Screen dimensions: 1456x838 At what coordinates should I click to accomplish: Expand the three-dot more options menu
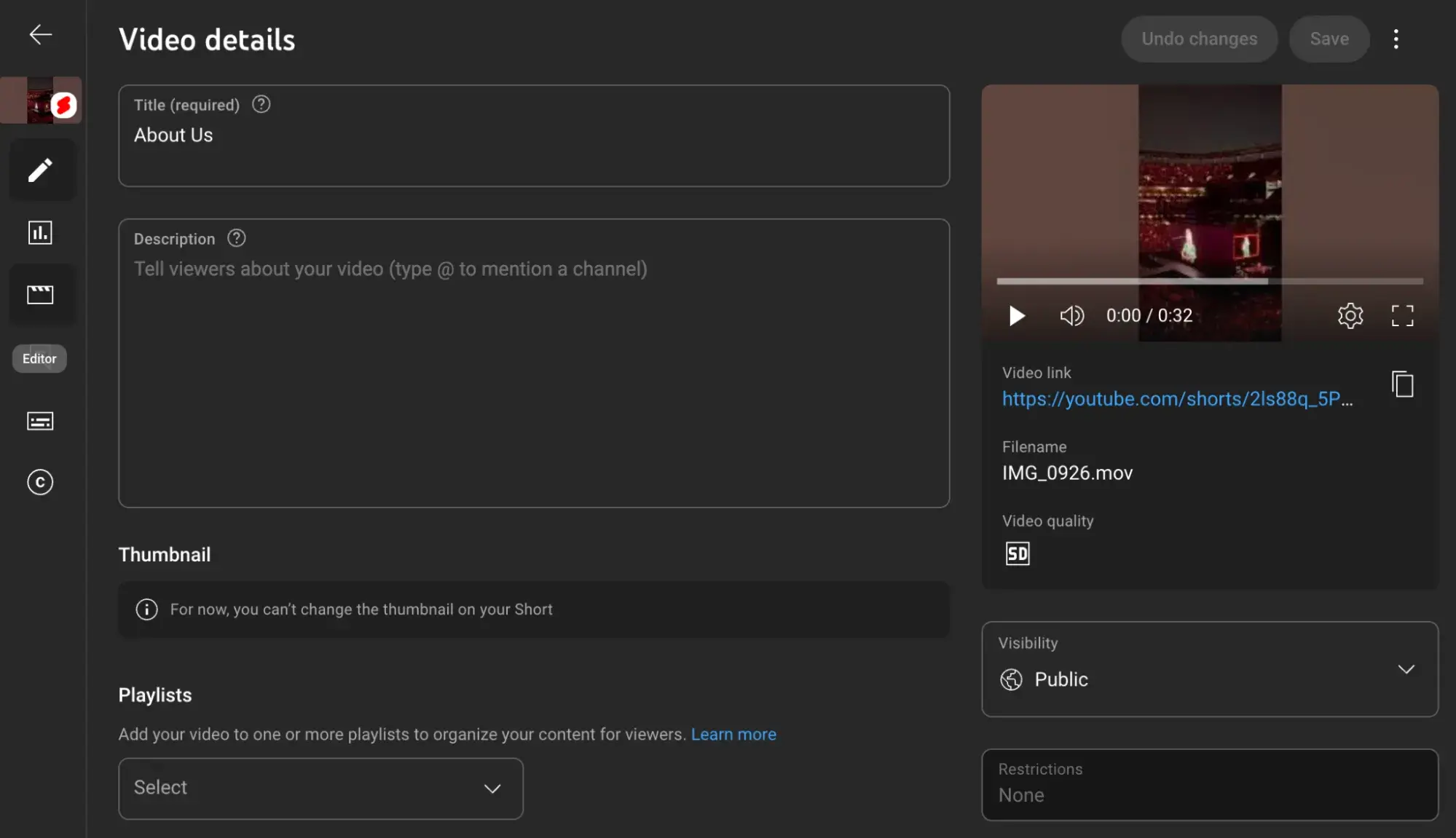click(x=1397, y=38)
